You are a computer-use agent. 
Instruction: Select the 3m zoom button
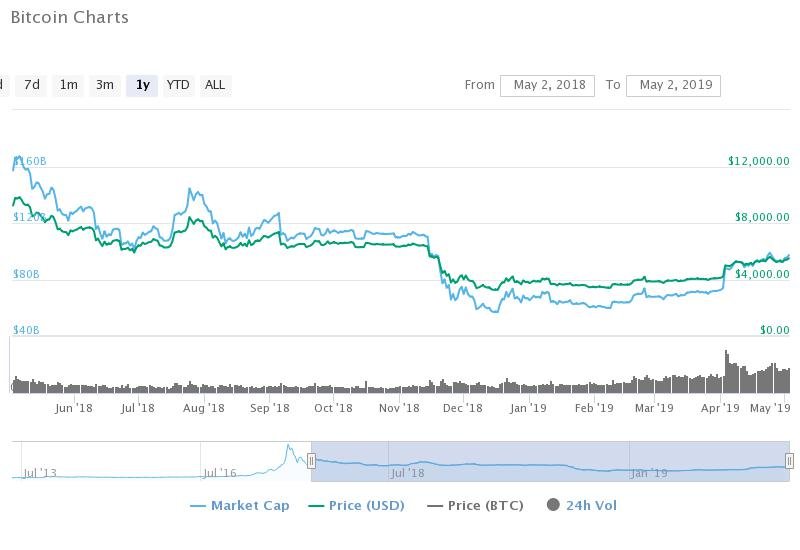tap(105, 85)
